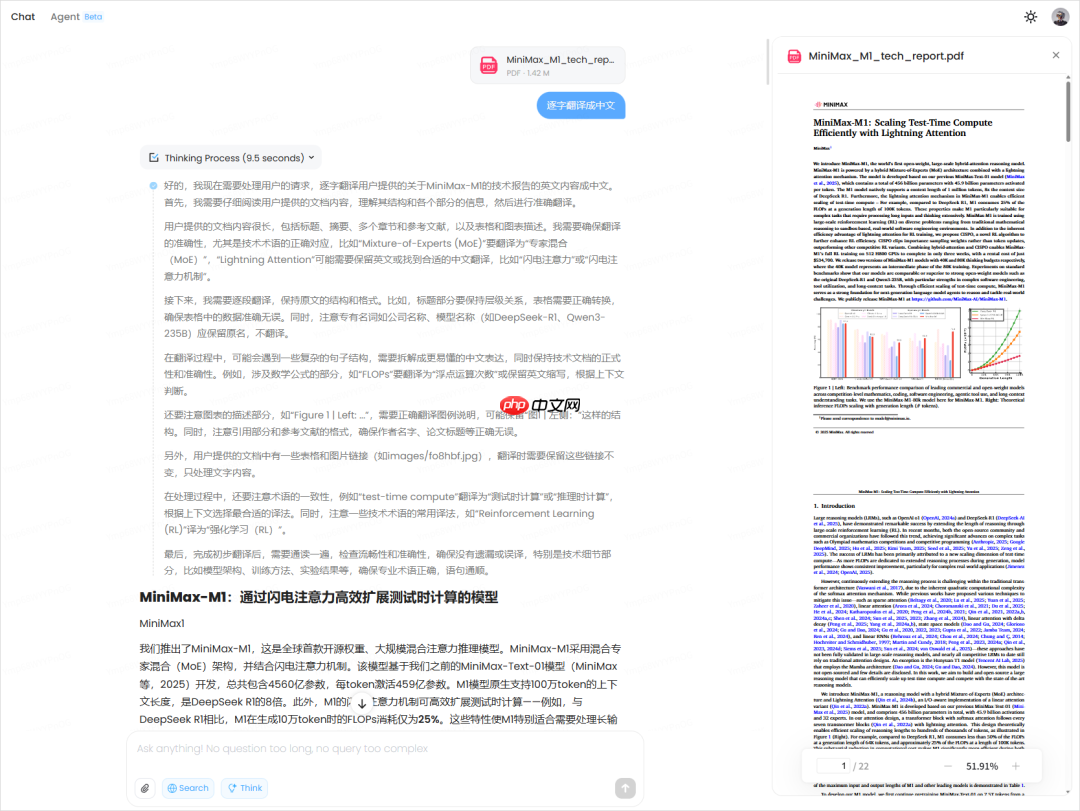Screen dimensions: 1080x811
Task: Switch to the Agent Beta tab
Action: coord(76,17)
